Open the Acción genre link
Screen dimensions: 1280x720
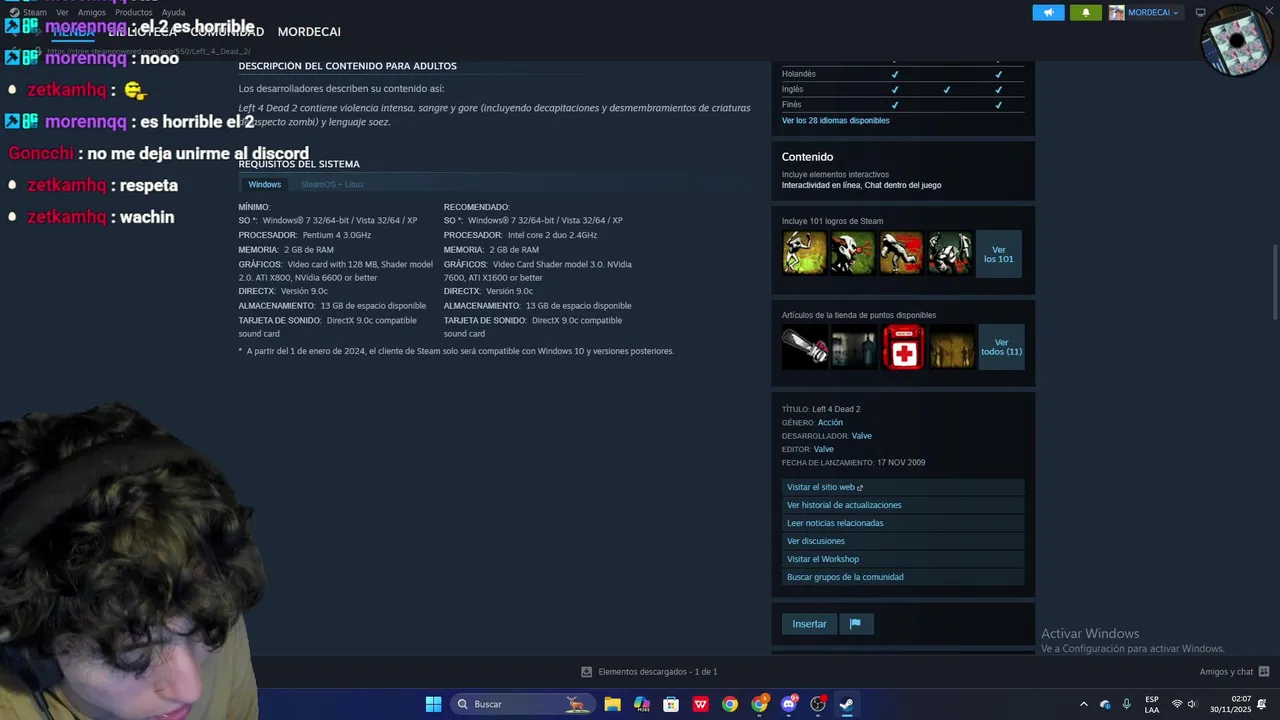(x=830, y=423)
